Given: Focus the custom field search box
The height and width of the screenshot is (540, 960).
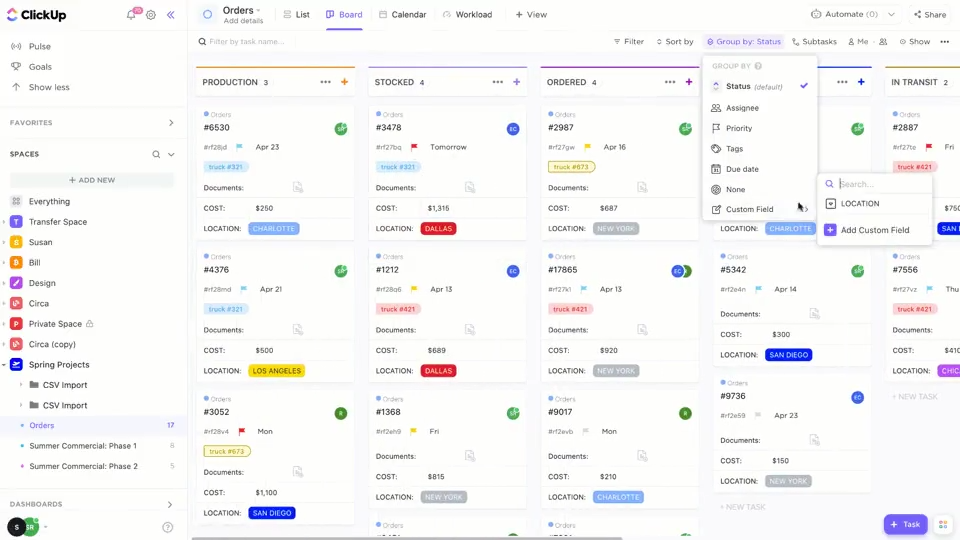Looking at the screenshot, I should pos(882,184).
